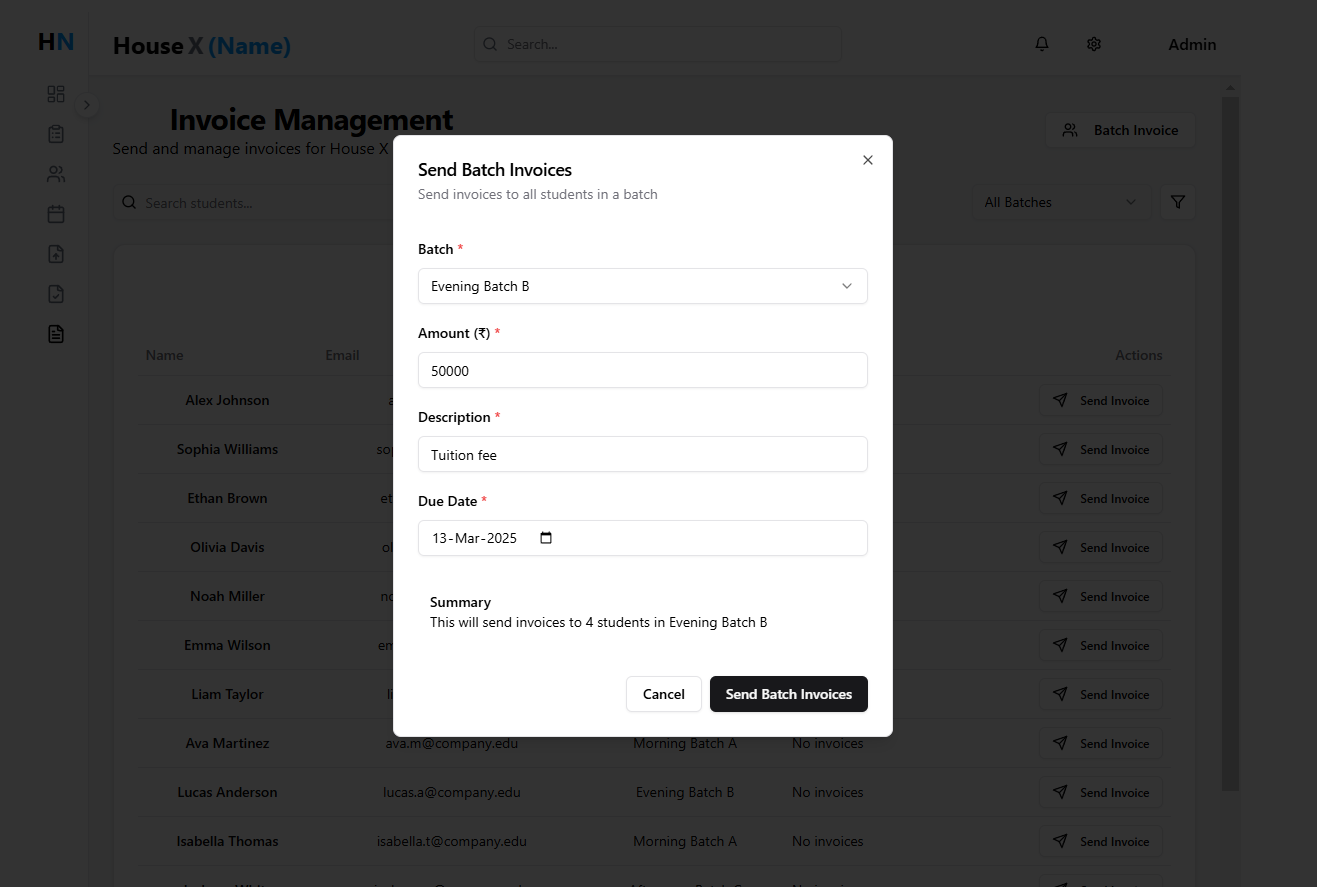Send Invoice to Noah Miller
This screenshot has height=887, width=1317.
[x=1101, y=597]
